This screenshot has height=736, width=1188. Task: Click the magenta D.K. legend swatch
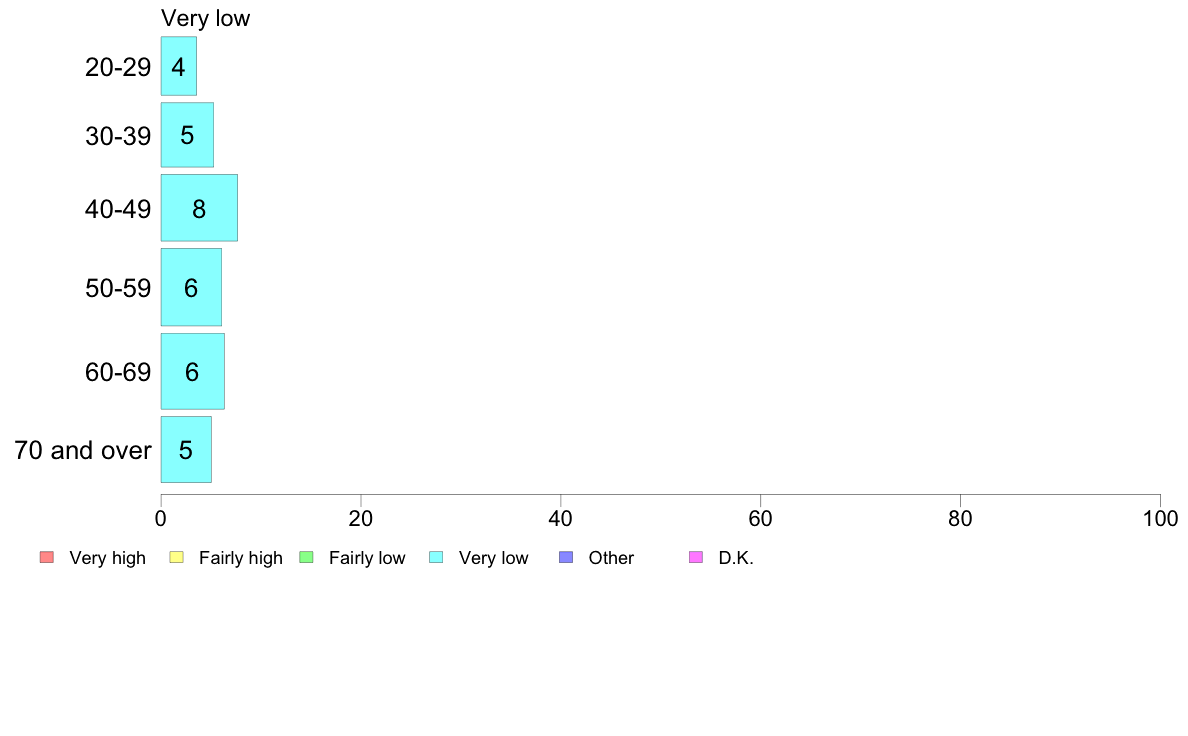coord(696,557)
